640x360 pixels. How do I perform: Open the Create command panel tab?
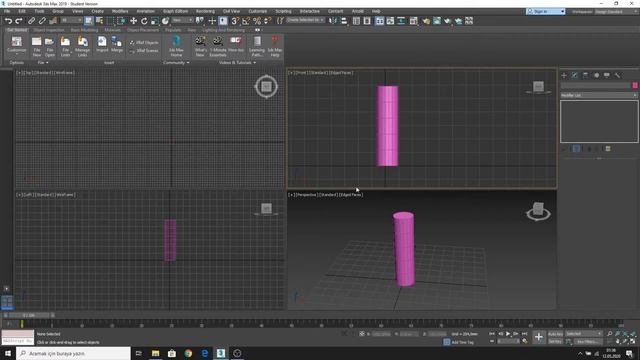(x=564, y=76)
